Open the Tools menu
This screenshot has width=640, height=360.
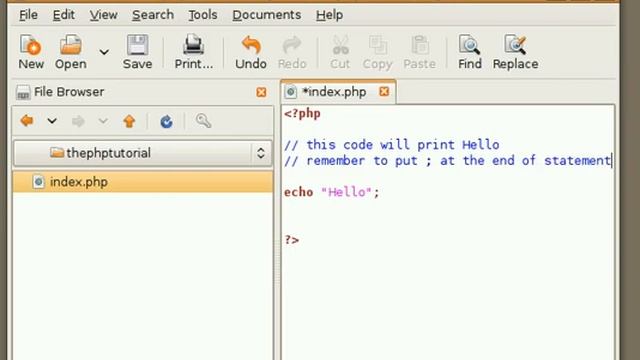(x=202, y=15)
